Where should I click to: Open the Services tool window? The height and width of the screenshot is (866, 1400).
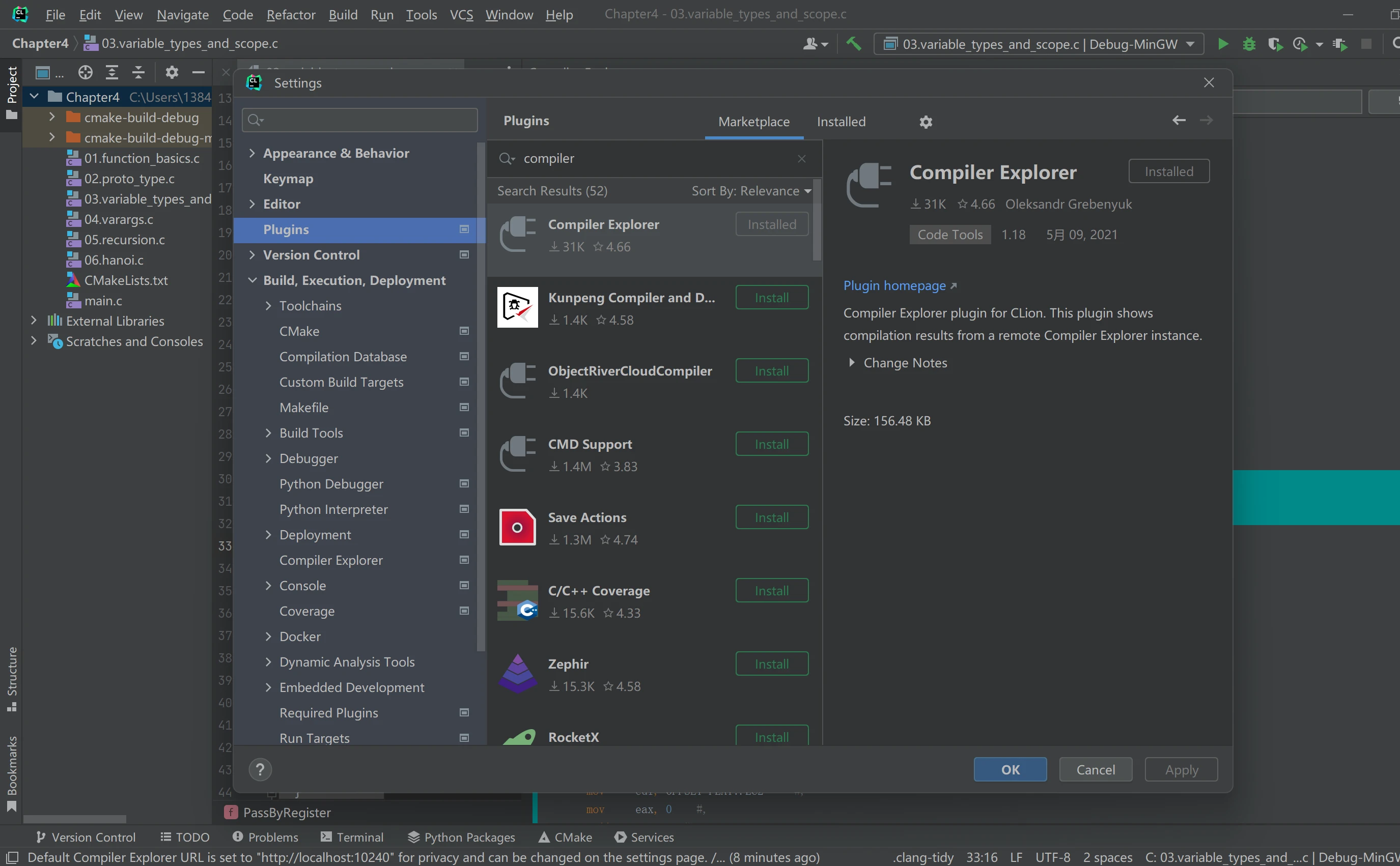click(643, 837)
